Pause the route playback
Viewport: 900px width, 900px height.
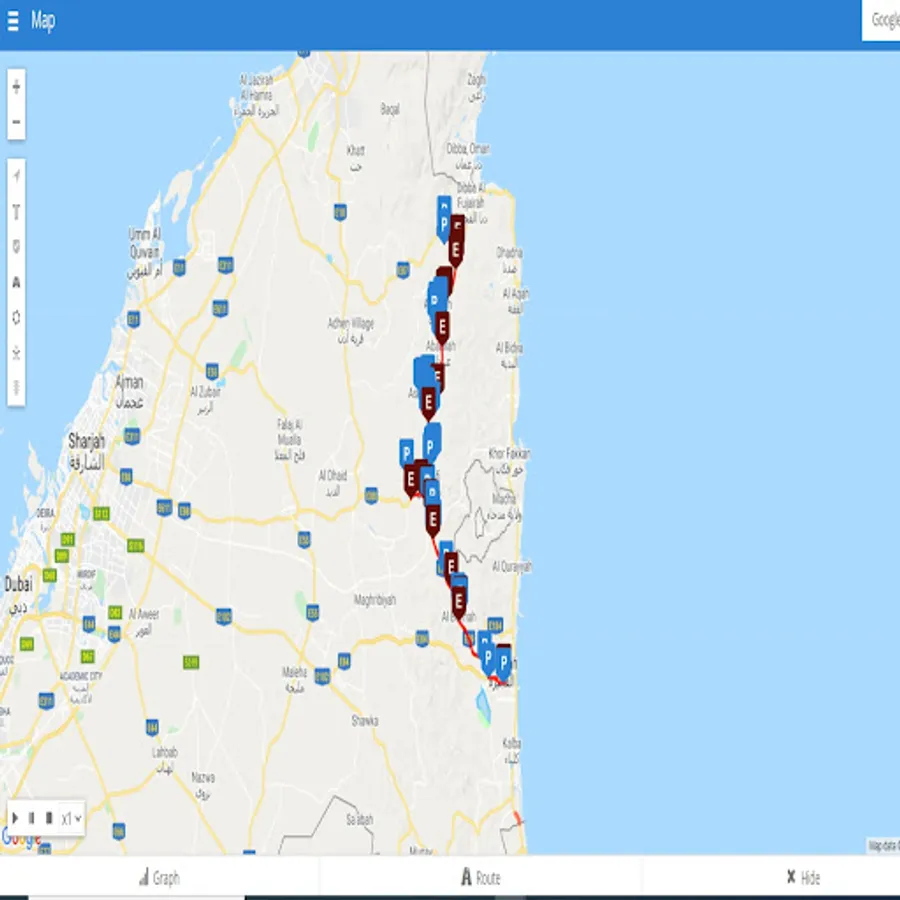(x=32, y=817)
